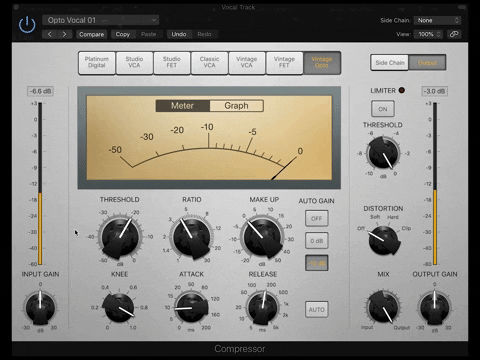Click the -6.6 dB input level readout
This screenshot has width=480, height=360.
click(x=40, y=91)
